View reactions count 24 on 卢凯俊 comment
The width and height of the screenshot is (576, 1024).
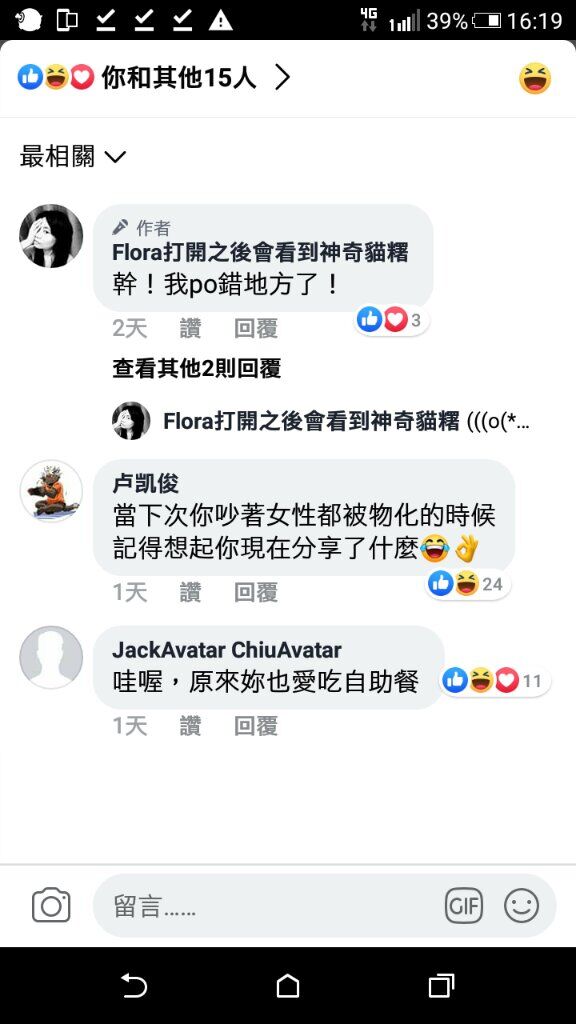tap(468, 583)
